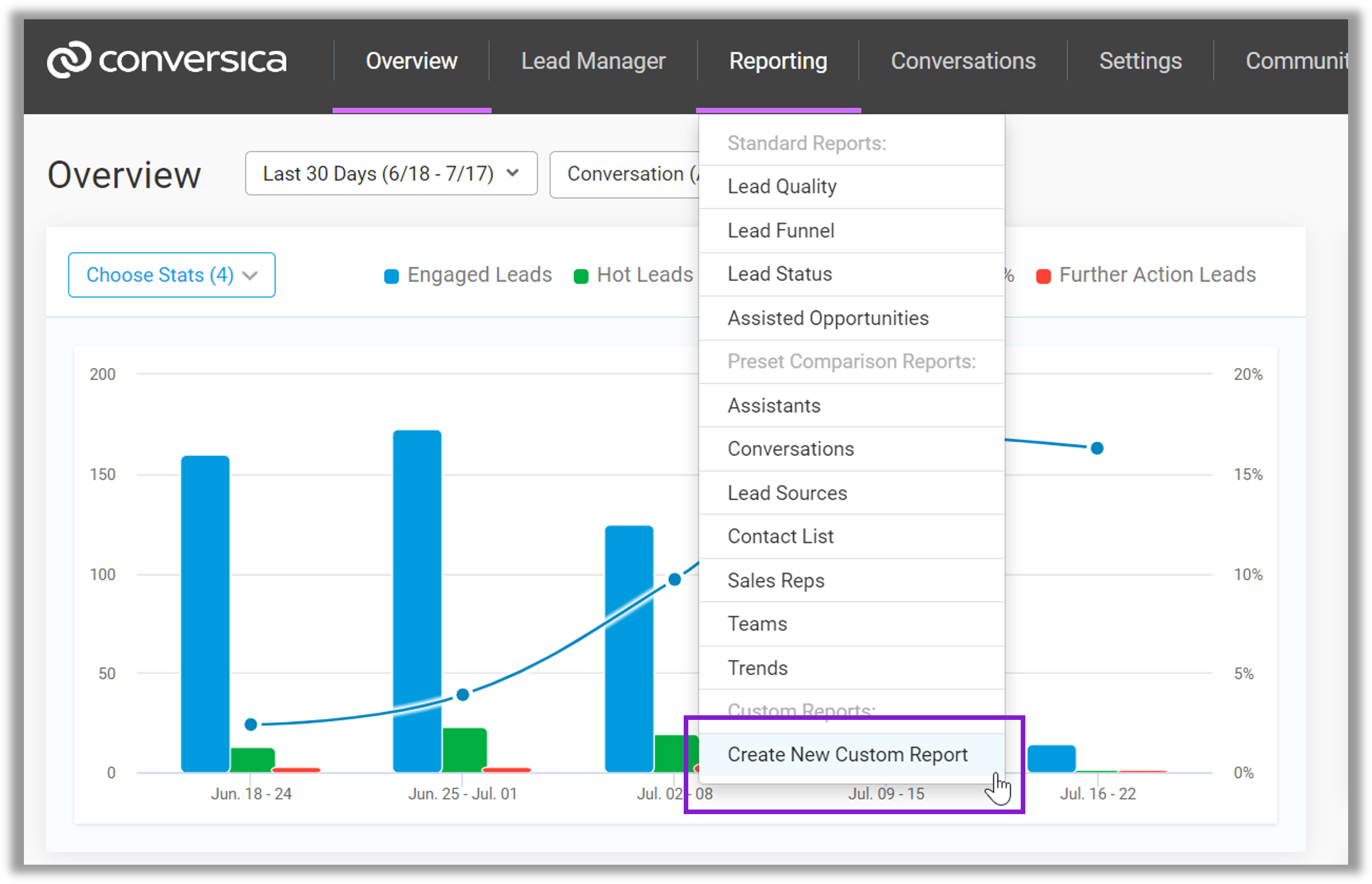The image size is (1372, 884).
Task: Open the Conversation filter dropdown
Action: (x=624, y=175)
